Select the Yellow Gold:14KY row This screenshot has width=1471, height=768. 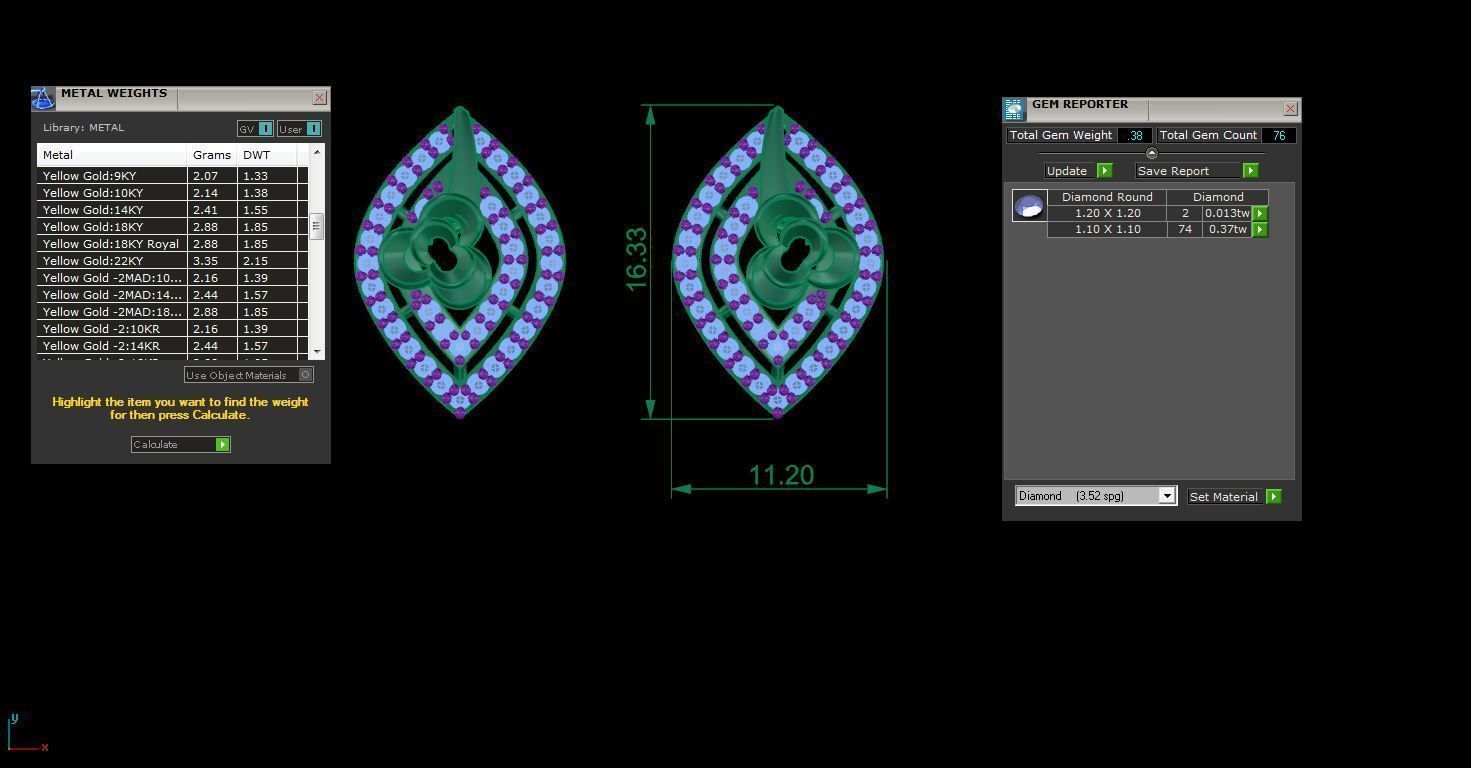(172, 210)
